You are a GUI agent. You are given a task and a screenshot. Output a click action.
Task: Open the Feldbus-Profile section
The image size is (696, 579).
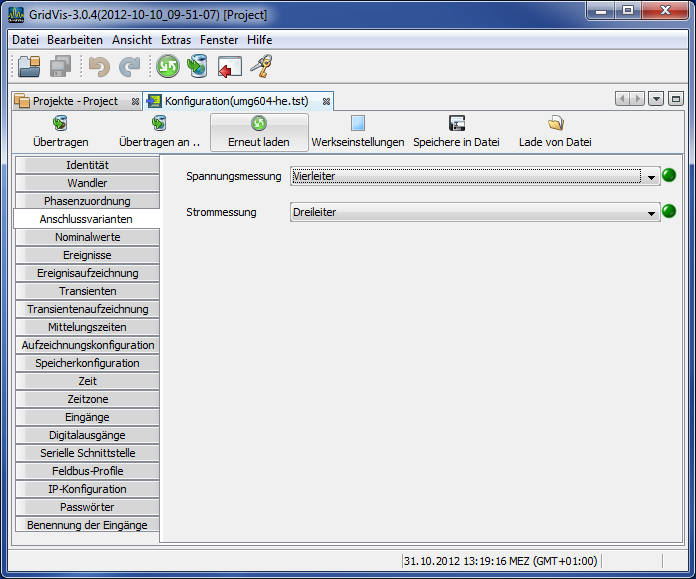point(87,471)
